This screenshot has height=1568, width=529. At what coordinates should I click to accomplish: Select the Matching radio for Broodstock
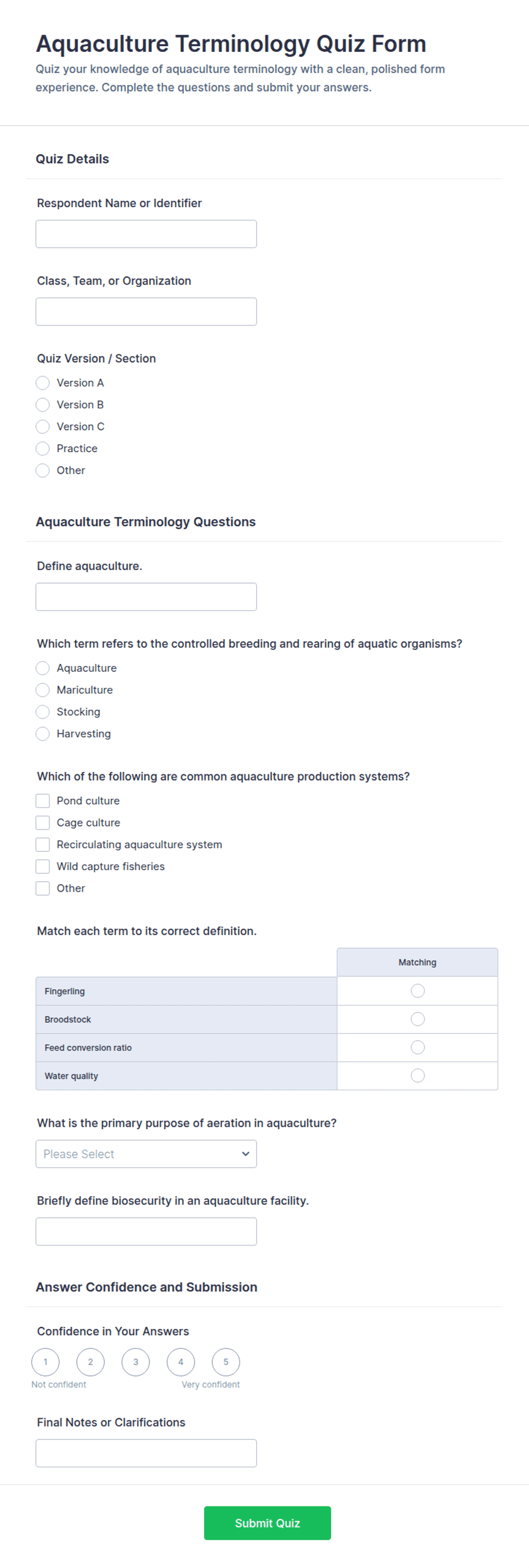click(x=418, y=1019)
